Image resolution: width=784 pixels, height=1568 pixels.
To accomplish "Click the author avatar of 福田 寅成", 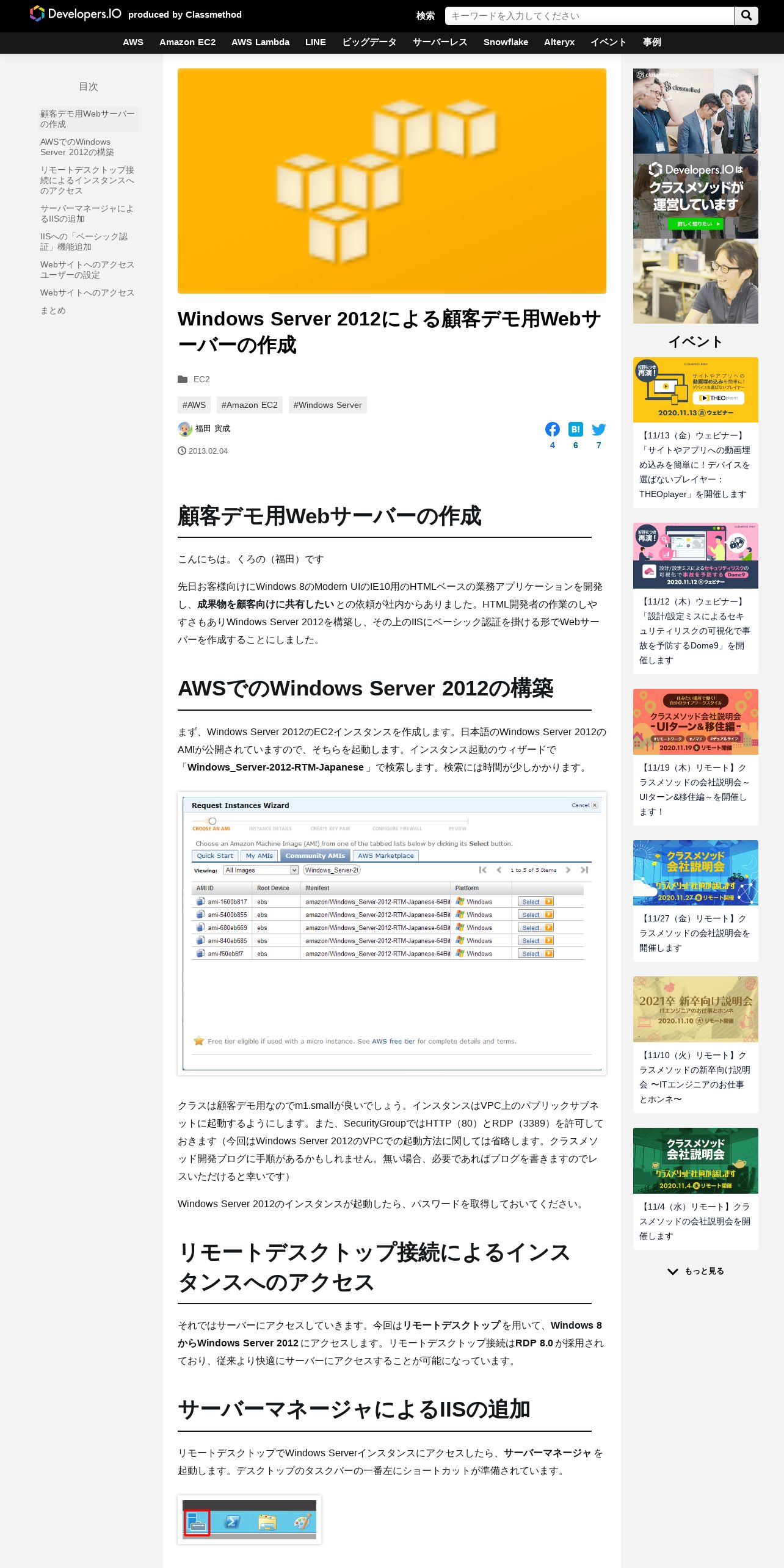I will pos(185,429).
